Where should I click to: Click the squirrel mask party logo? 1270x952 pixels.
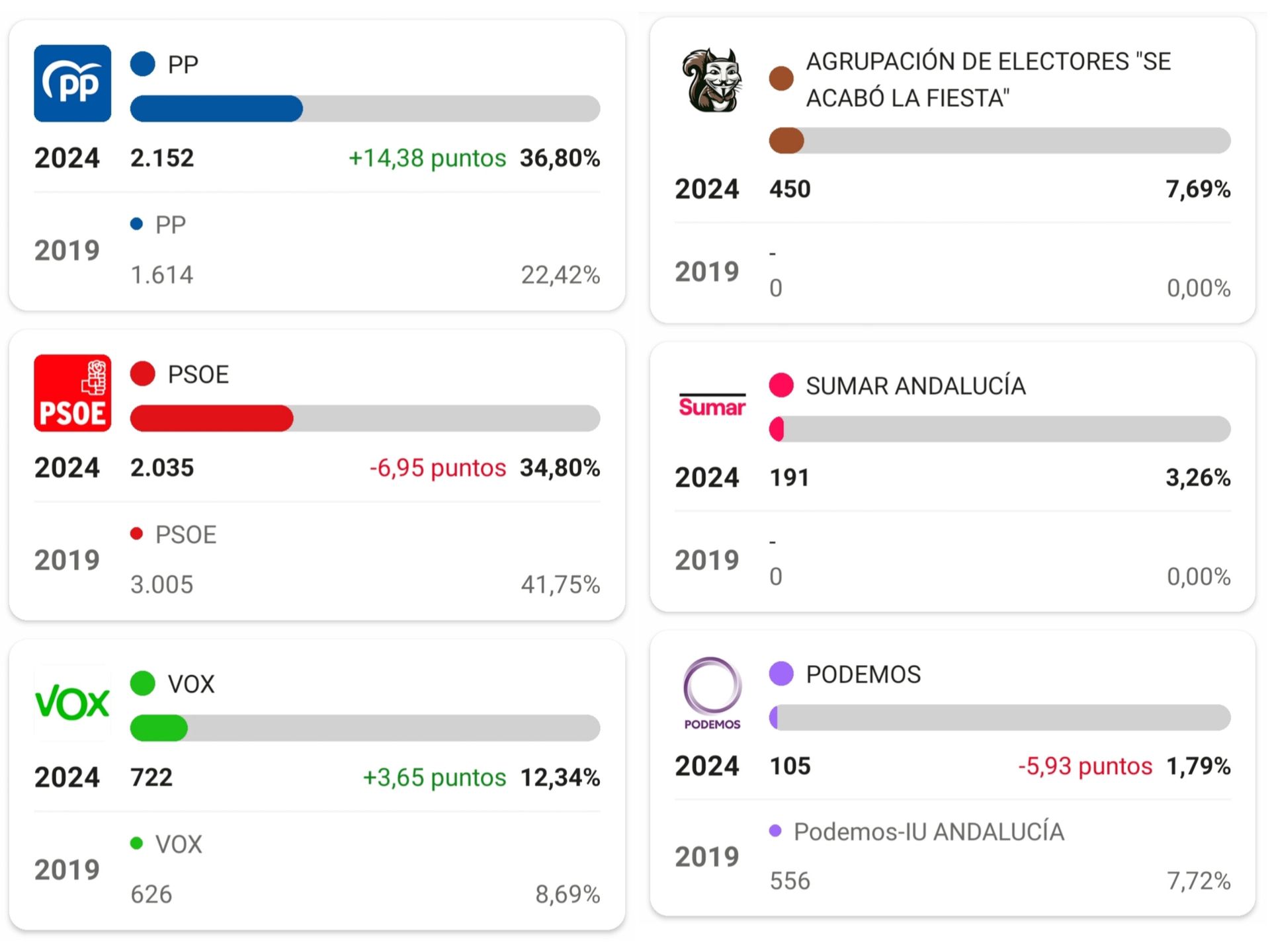click(x=712, y=81)
